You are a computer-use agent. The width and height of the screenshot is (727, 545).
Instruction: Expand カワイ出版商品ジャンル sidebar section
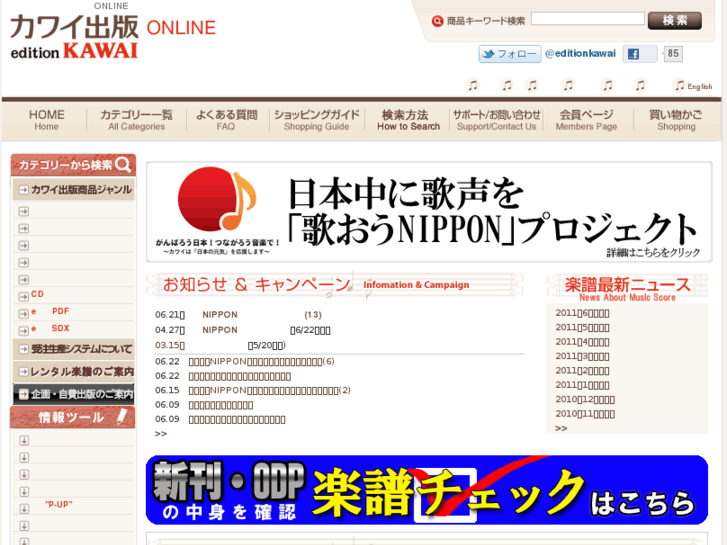[74, 190]
